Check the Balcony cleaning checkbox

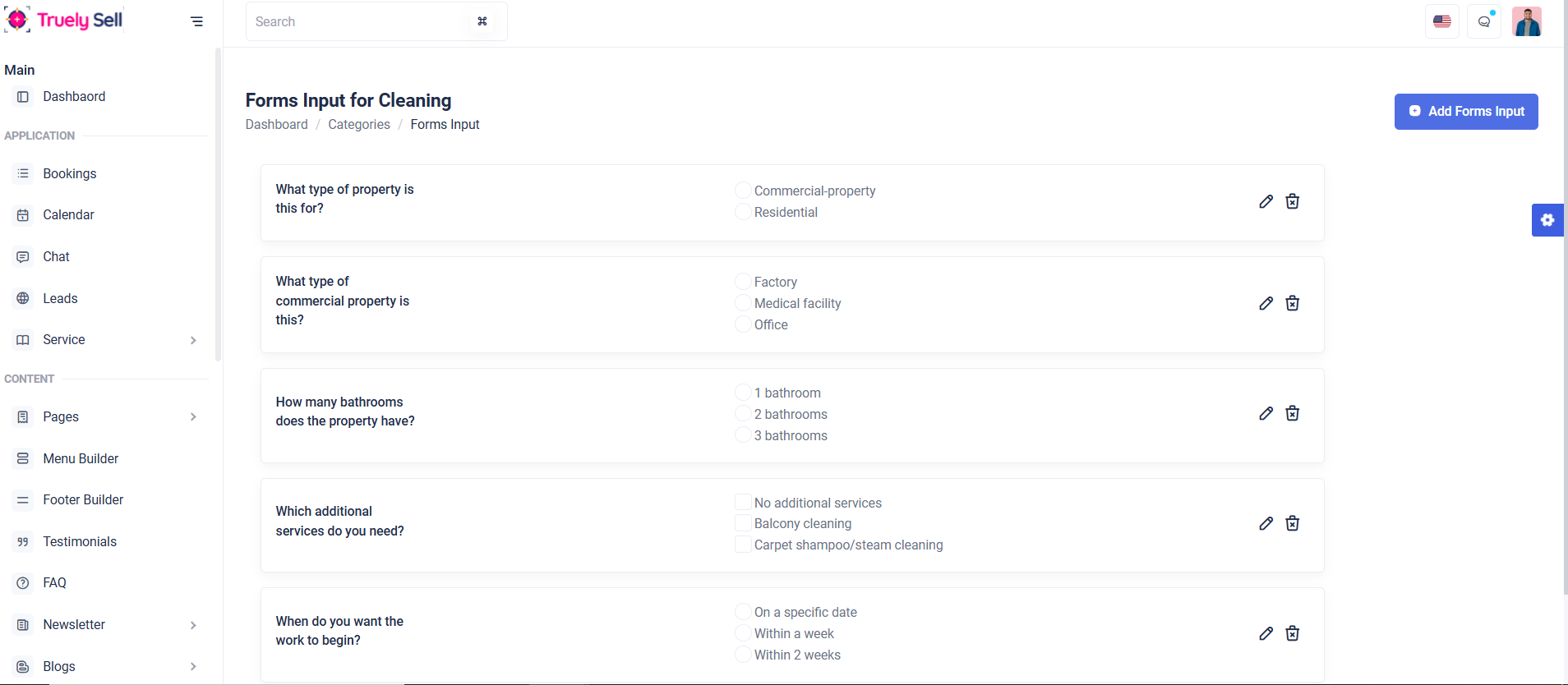pyautogui.click(x=743, y=523)
